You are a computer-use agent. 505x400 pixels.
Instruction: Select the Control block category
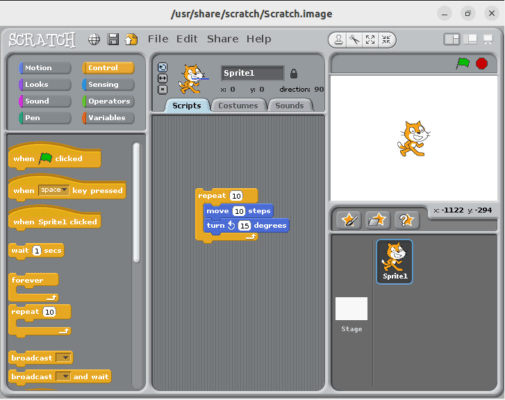click(108, 68)
